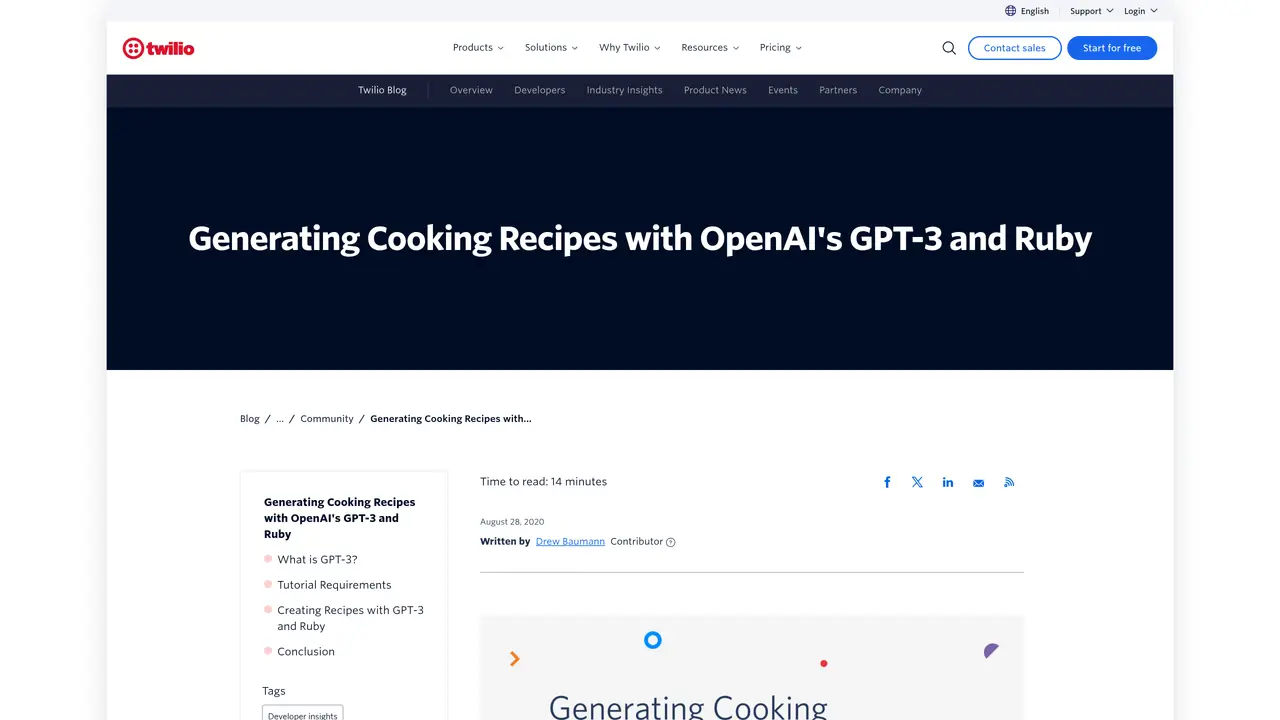
Task: Share article on Facebook
Action: (x=887, y=482)
